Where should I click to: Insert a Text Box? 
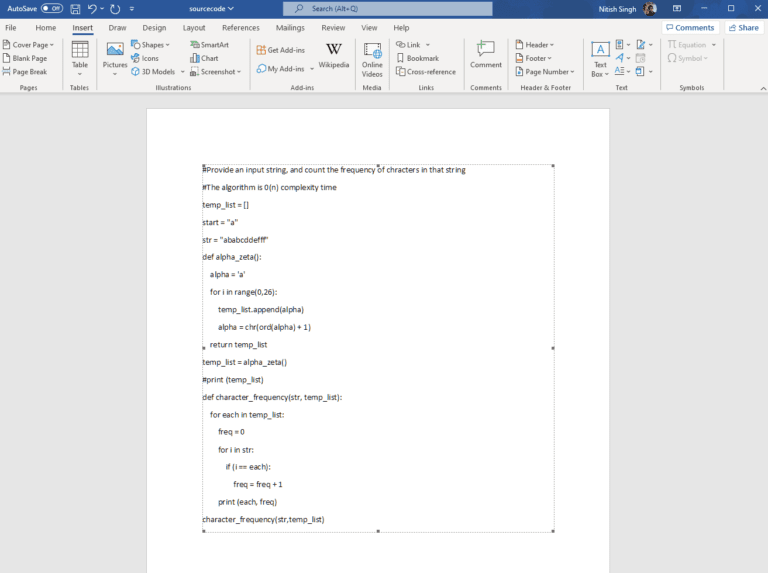click(x=600, y=58)
